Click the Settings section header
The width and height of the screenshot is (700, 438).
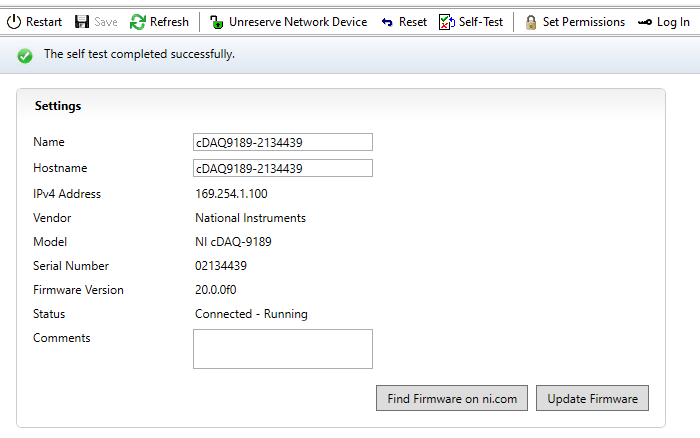point(58,105)
